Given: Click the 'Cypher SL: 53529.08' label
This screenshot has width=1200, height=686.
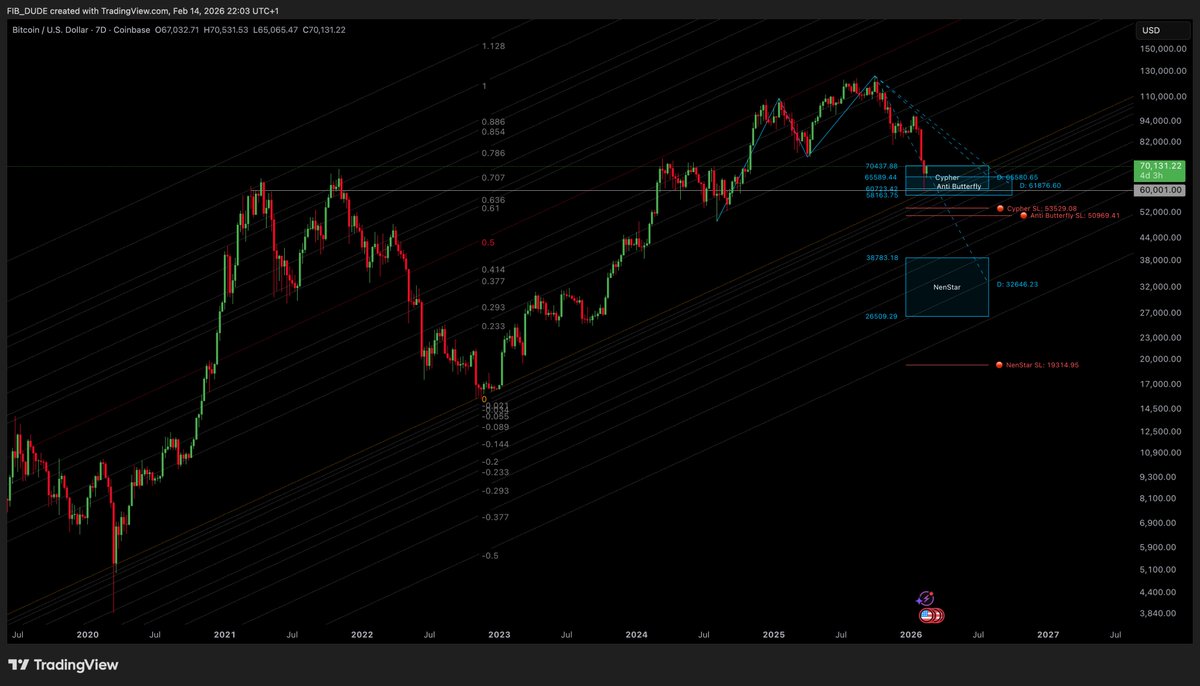Looking at the screenshot, I should pyautogui.click(x=1042, y=209).
